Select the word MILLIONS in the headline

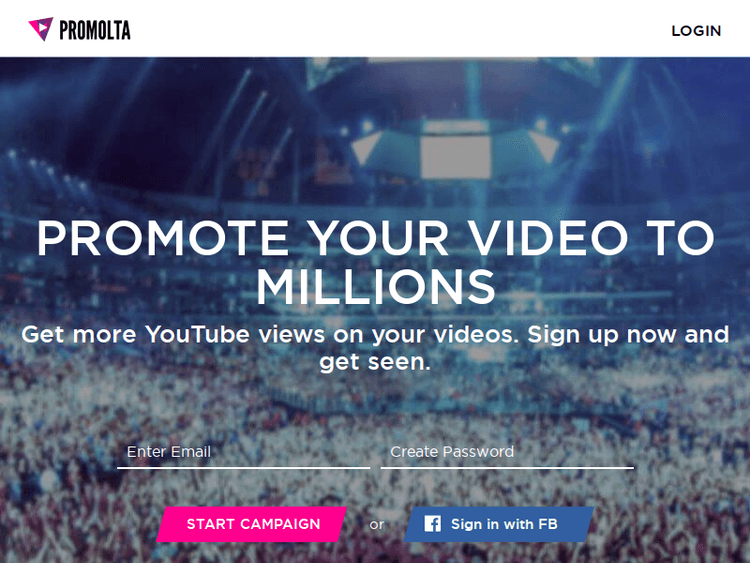click(x=375, y=287)
